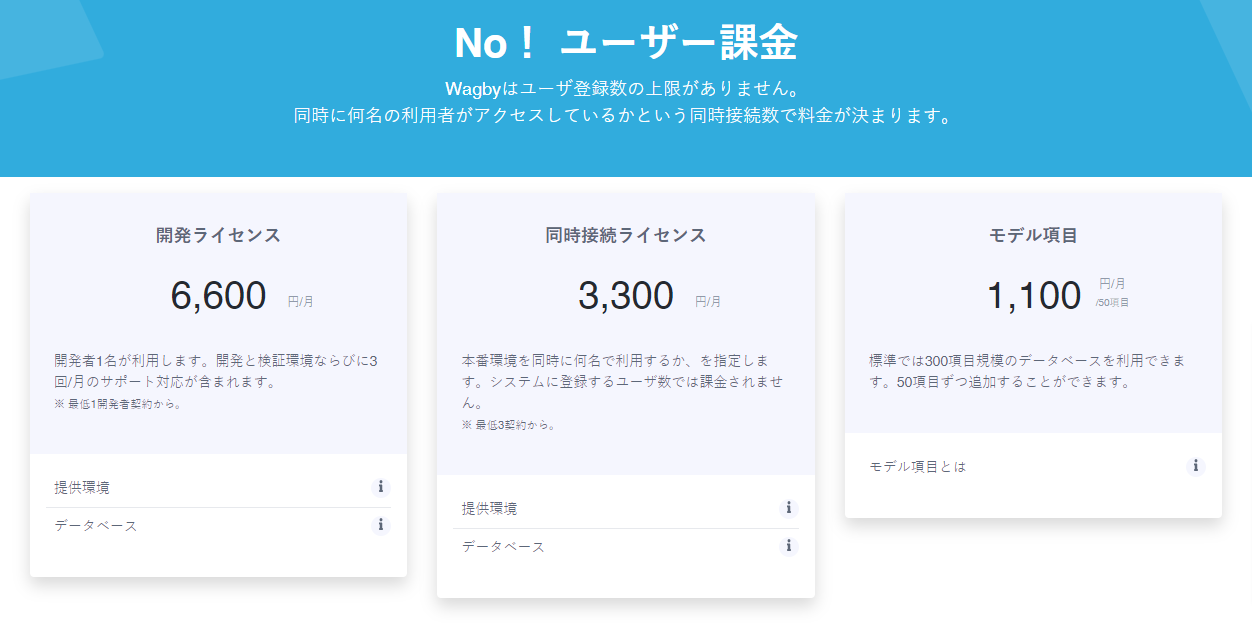Click info icon beside 提供環境 in 開発ライセンス card
Viewport: 1252px width, 623px height.
pos(380,487)
